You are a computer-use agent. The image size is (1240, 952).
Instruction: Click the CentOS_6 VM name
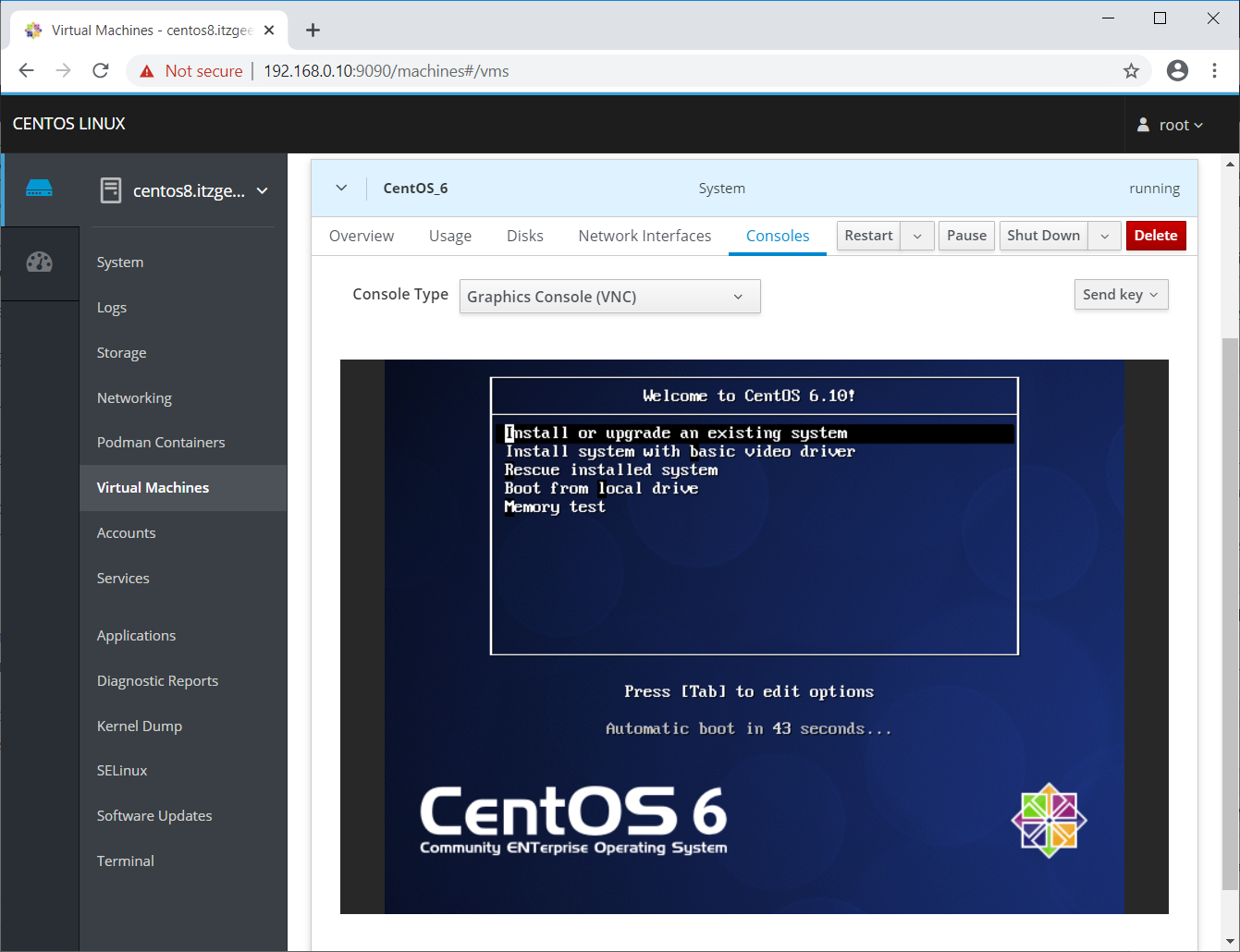click(x=415, y=189)
